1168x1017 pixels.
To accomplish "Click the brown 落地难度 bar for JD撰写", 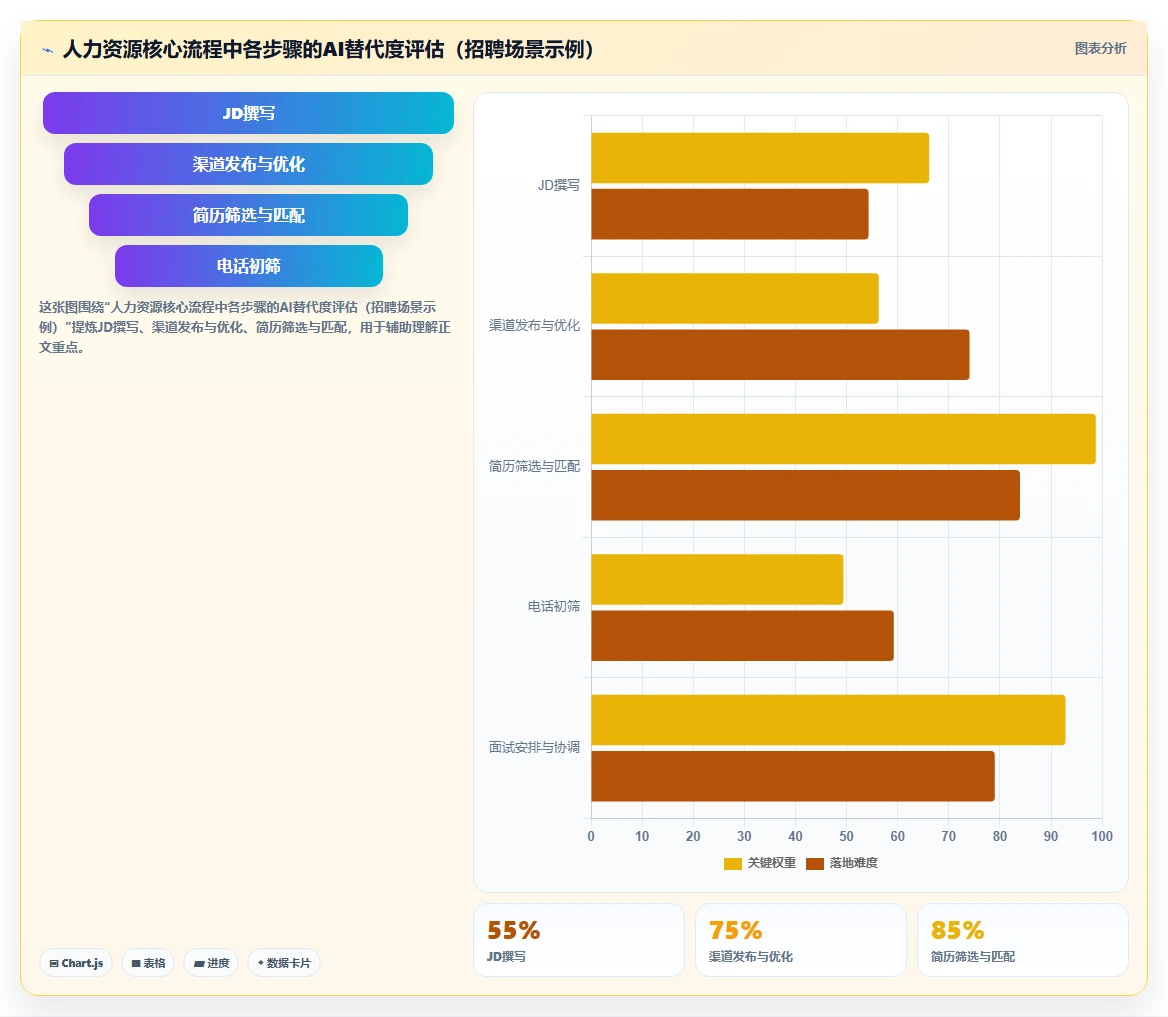I will (x=730, y=214).
